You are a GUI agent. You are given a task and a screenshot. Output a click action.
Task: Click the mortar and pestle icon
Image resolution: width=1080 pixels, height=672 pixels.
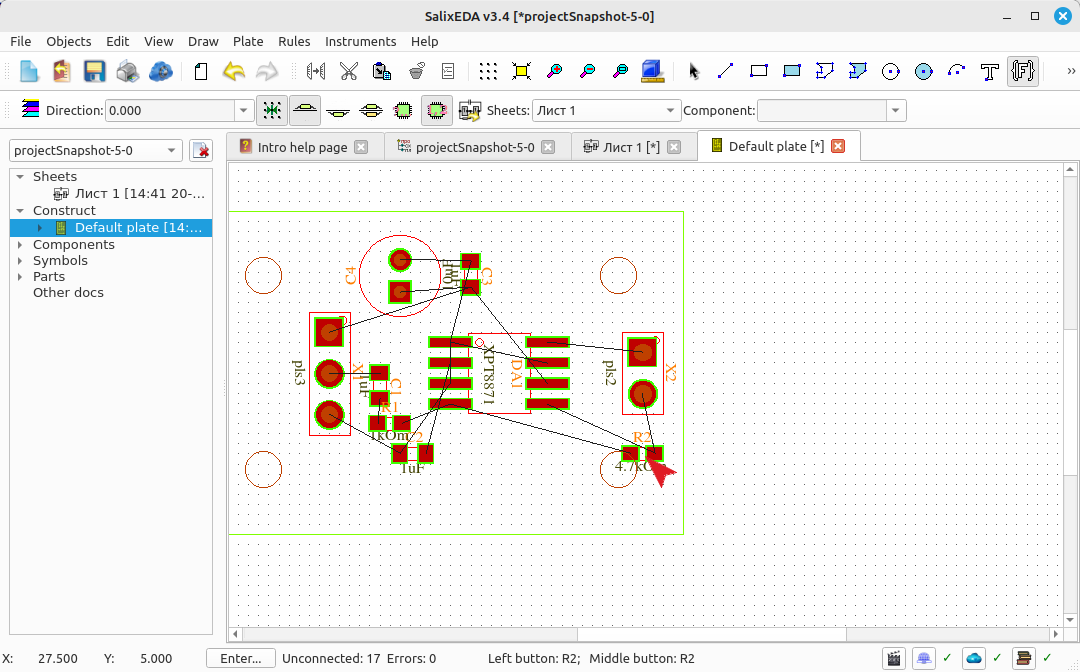click(415, 71)
